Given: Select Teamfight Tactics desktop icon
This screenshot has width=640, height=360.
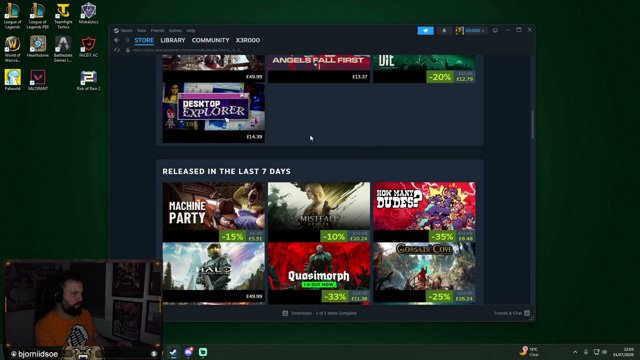Looking at the screenshot, I should (63, 16).
